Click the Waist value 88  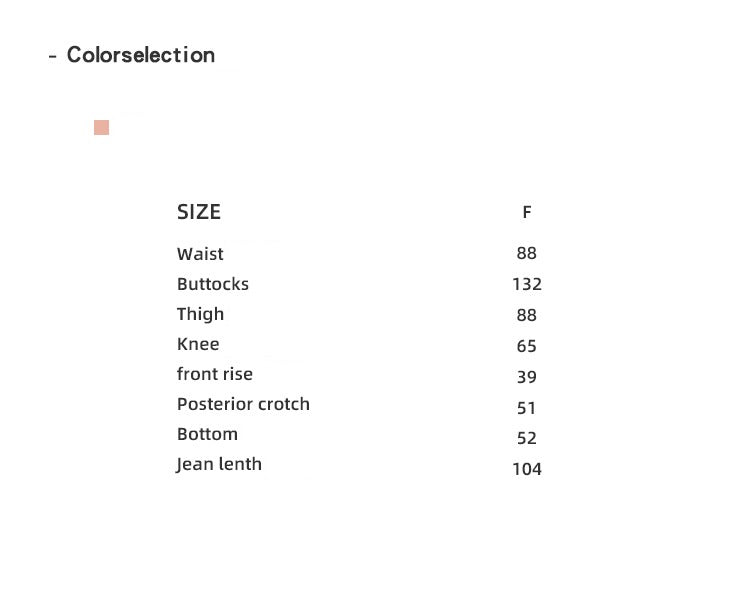pos(526,253)
